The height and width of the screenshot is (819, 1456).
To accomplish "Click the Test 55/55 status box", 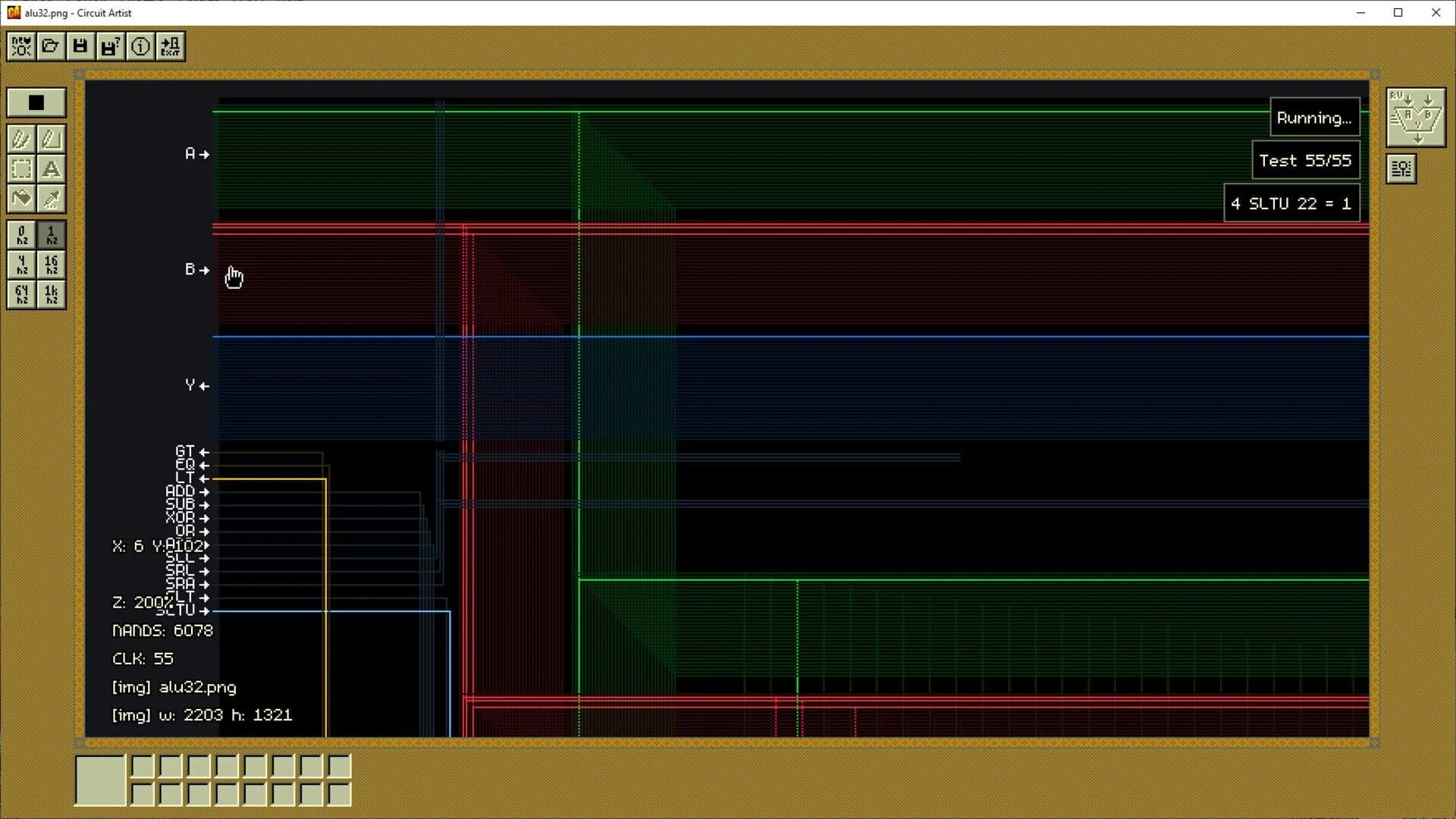I will pyautogui.click(x=1306, y=160).
